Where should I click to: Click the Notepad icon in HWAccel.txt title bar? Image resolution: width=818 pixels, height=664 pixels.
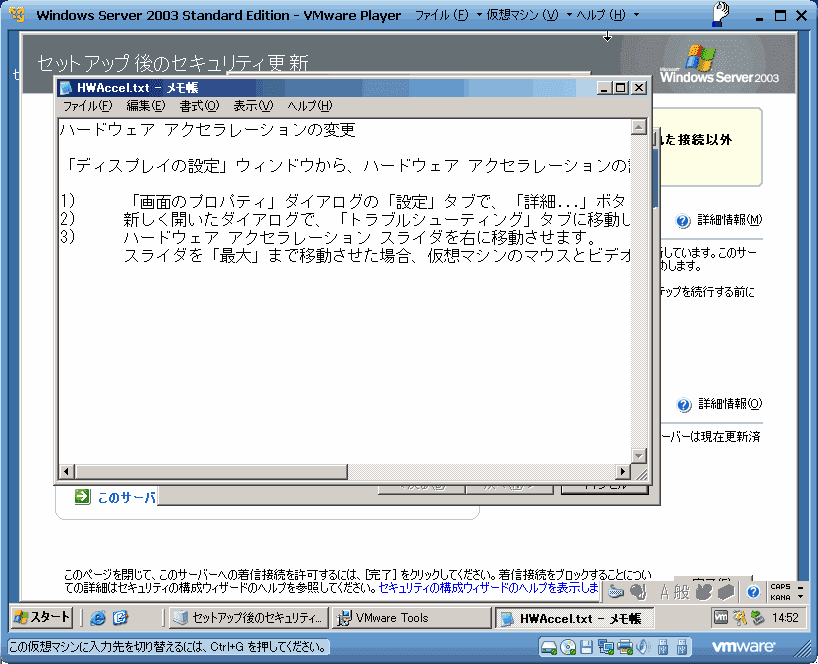66,88
